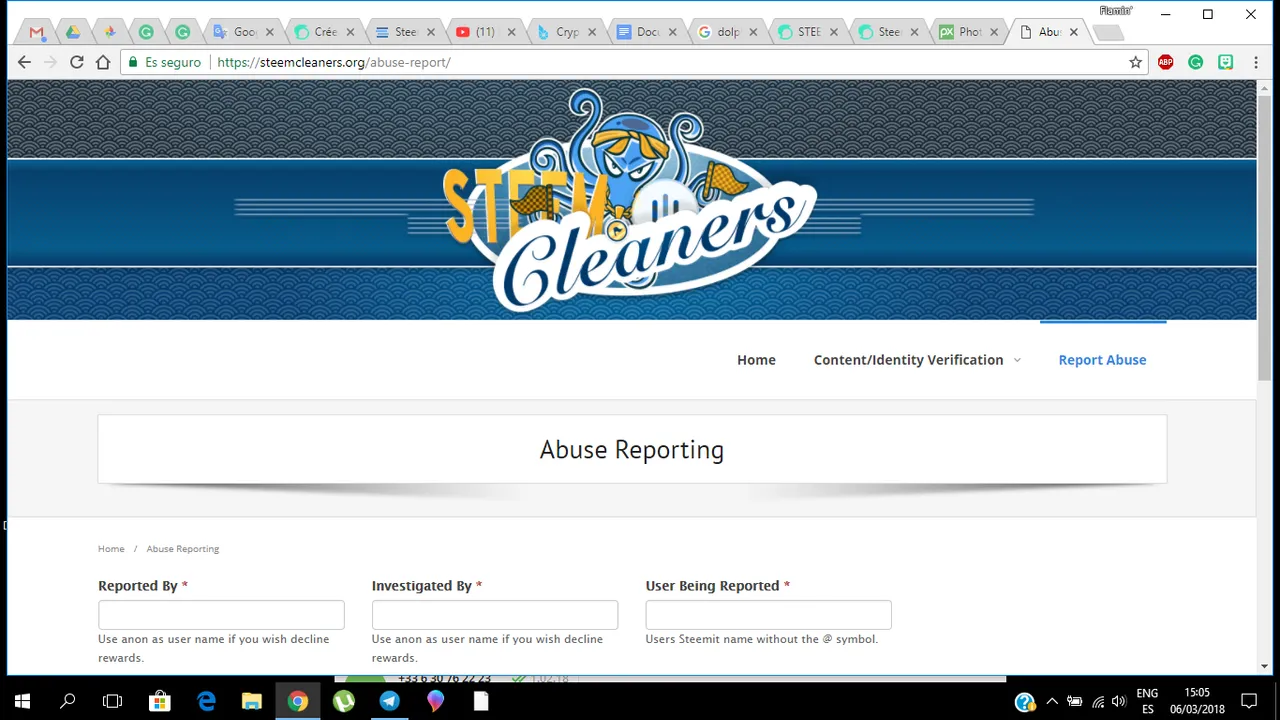This screenshot has width=1280, height=720.
Task: Click the scrollbar down arrow
Action: pyautogui.click(x=1264, y=666)
